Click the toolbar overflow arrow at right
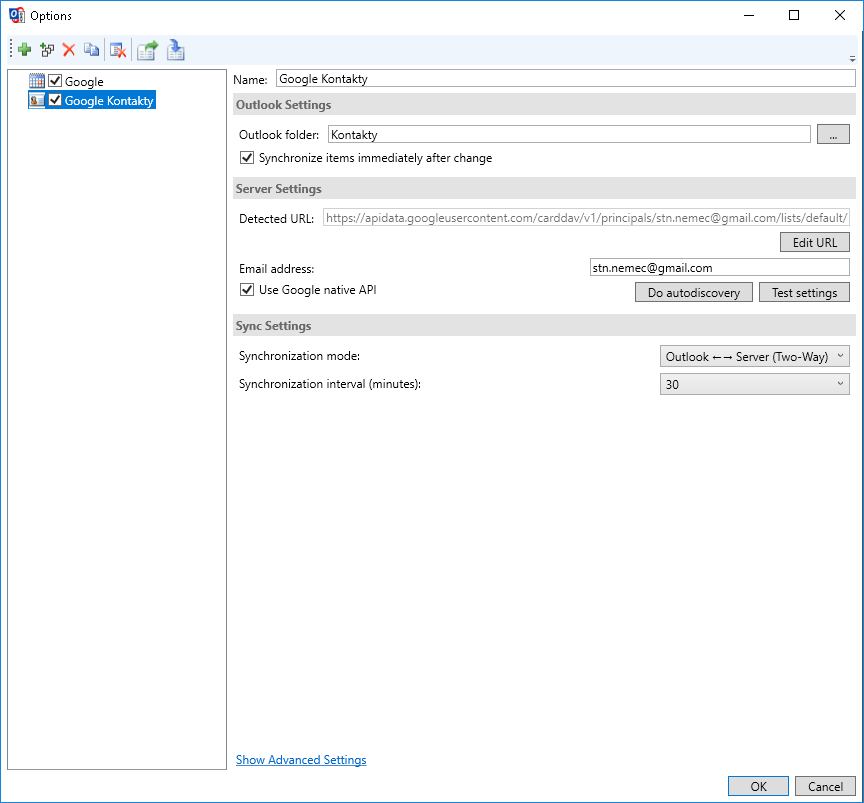The width and height of the screenshot is (864, 803). point(852,59)
